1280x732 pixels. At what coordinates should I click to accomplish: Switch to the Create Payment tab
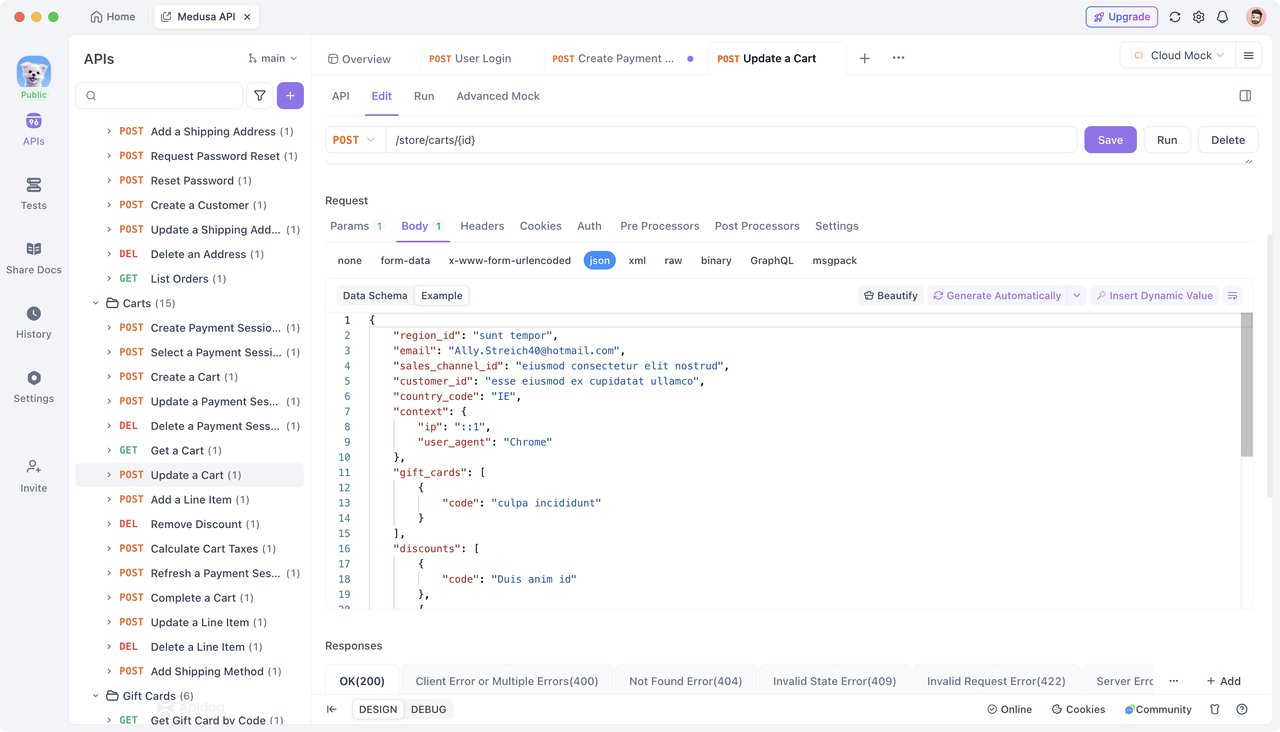(x=614, y=58)
